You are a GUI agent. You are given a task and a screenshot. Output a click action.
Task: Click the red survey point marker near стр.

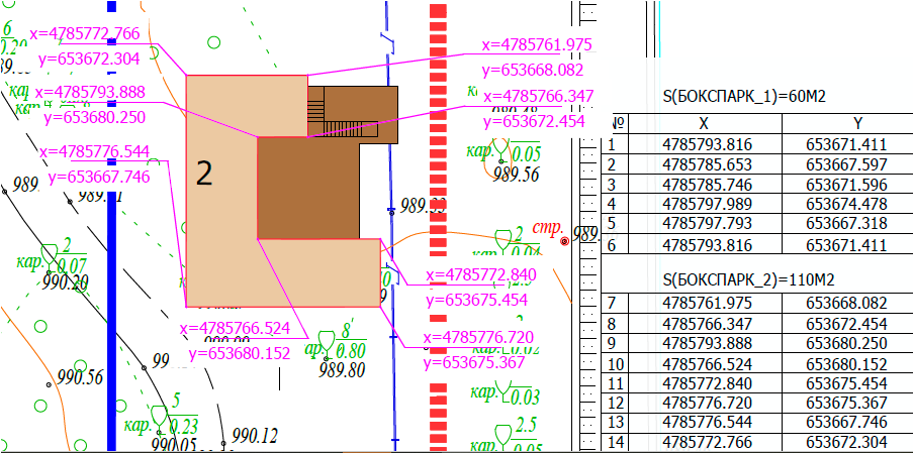tap(565, 241)
